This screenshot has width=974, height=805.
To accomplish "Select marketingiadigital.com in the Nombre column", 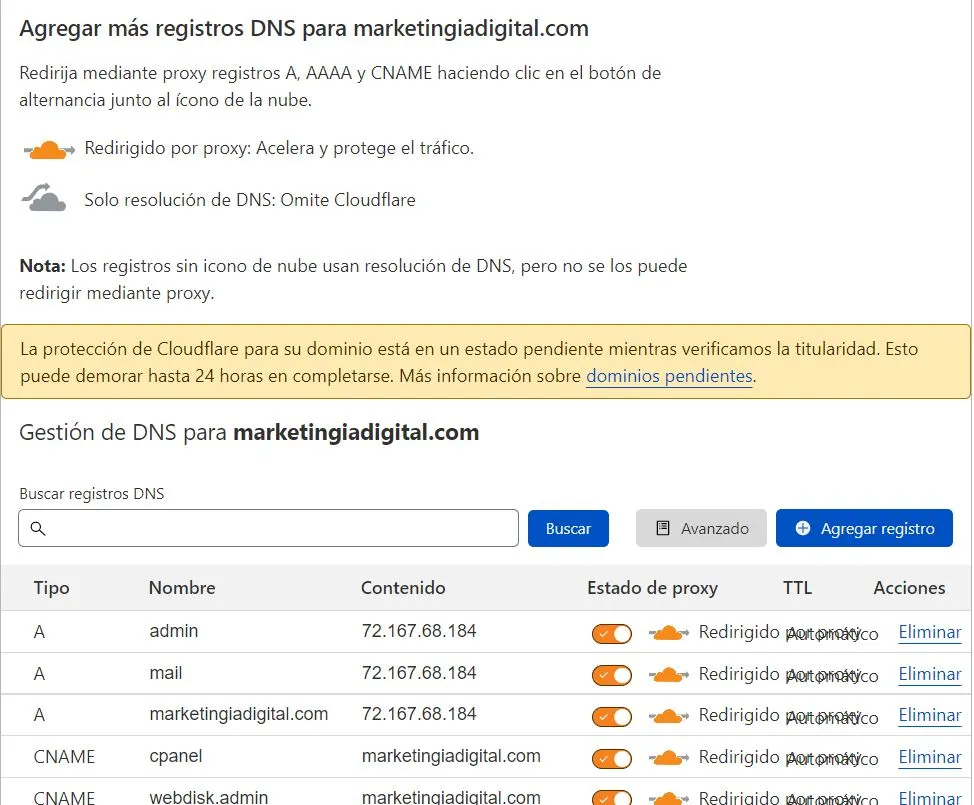I will (x=239, y=714).
